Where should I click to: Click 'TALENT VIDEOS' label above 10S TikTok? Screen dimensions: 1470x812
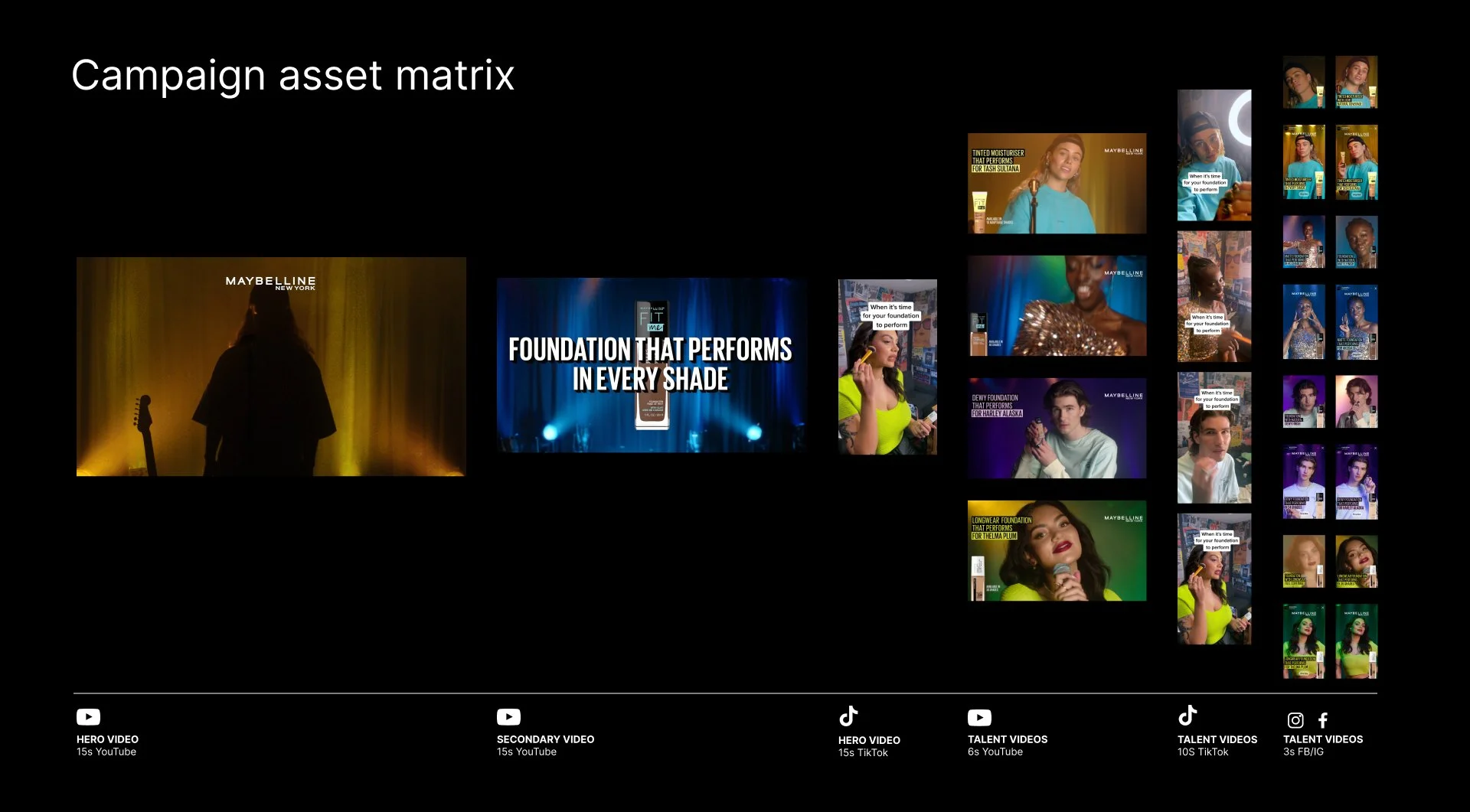(x=1217, y=739)
